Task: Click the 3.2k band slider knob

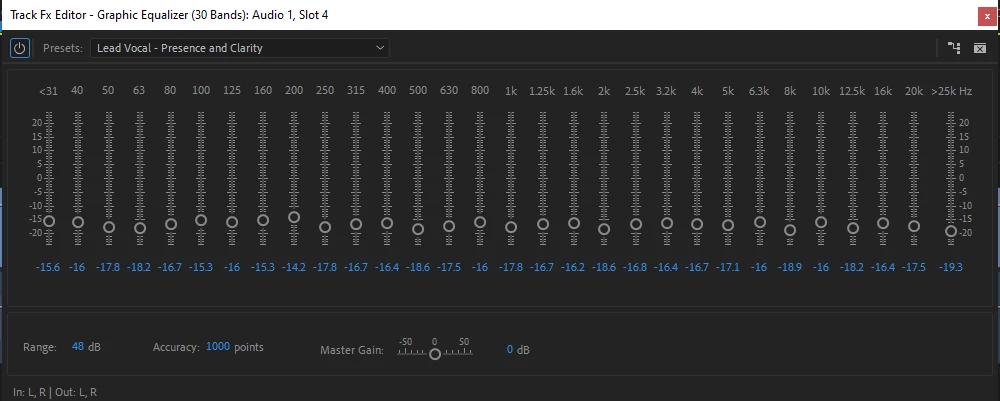Action: (667, 224)
